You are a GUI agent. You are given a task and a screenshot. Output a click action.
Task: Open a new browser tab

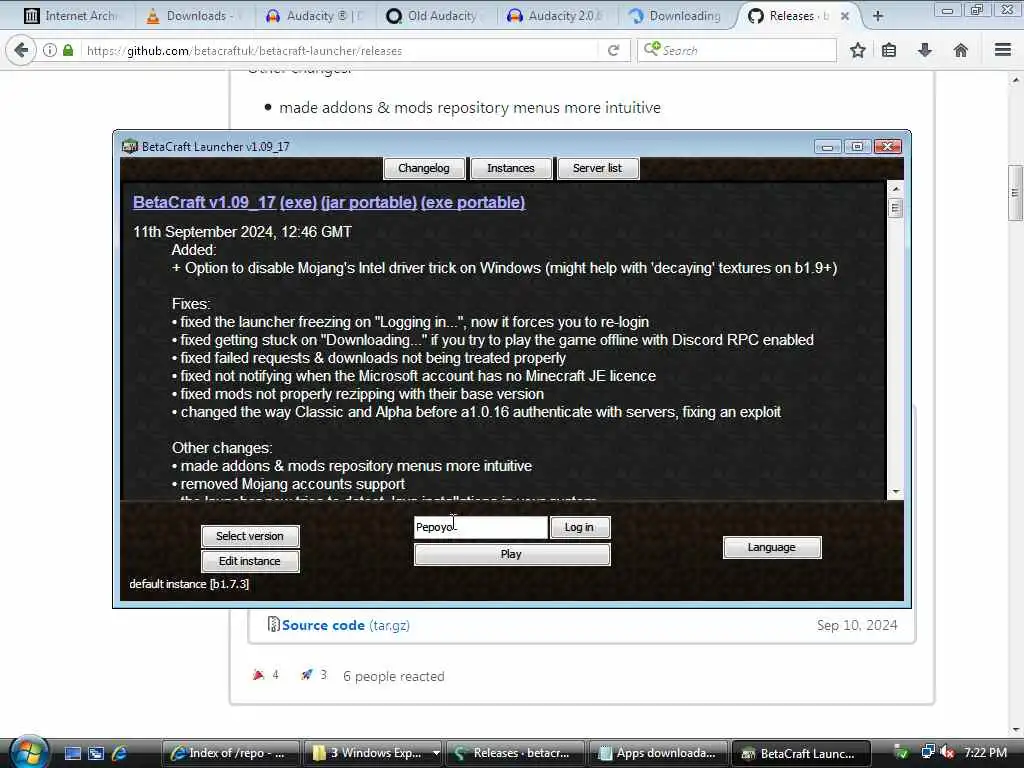(x=878, y=16)
